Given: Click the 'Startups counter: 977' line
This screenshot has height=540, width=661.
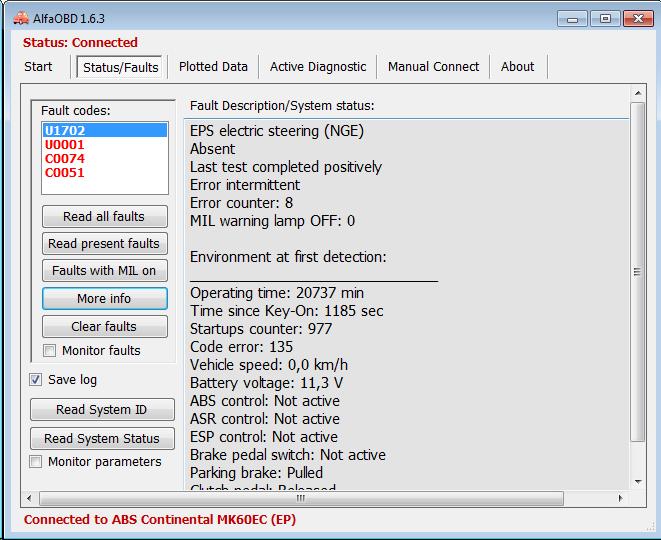Looking at the screenshot, I should tap(261, 329).
